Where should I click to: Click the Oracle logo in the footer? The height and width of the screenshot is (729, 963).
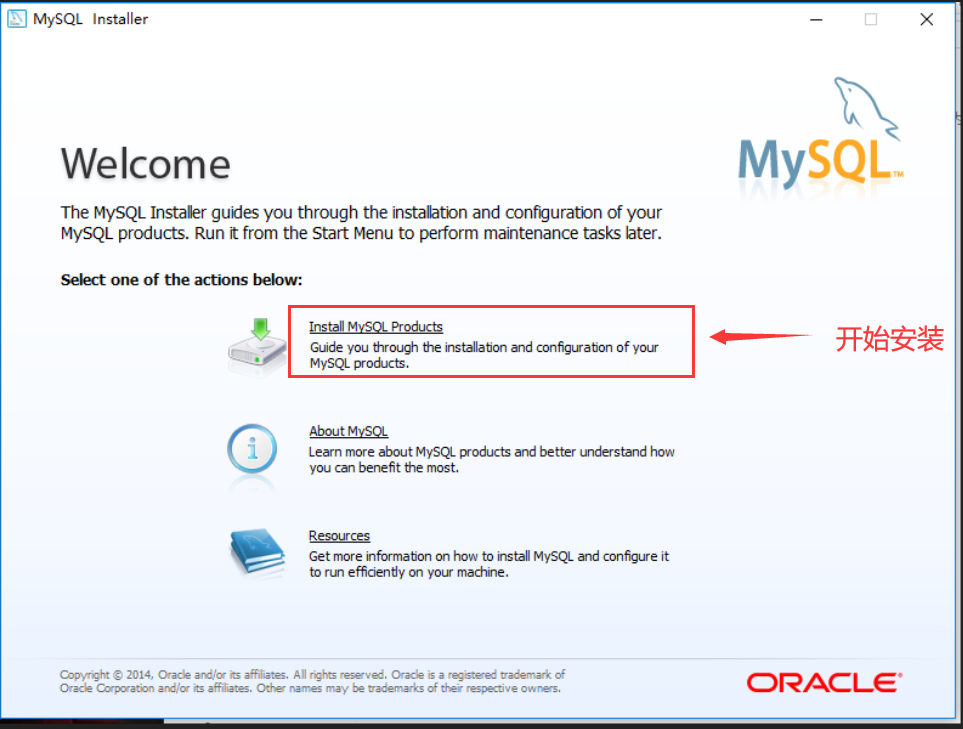[x=824, y=682]
